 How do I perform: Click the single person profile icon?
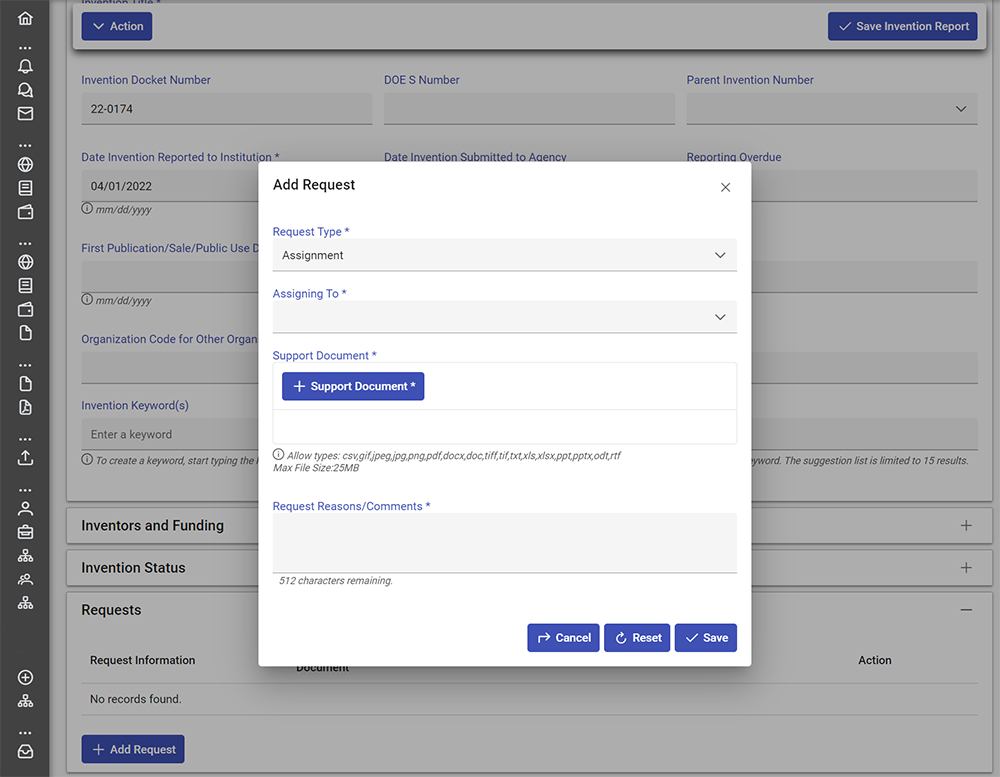[25, 508]
